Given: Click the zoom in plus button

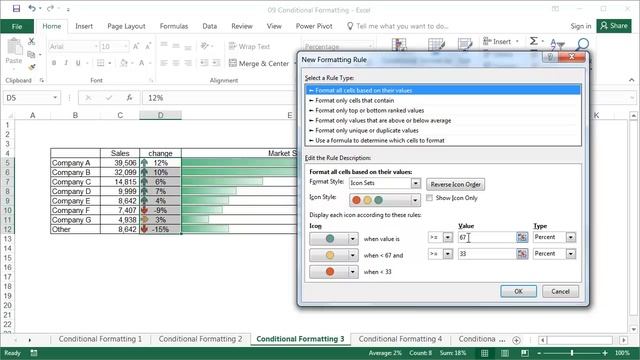Looking at the screenshot, I should 605,353.
